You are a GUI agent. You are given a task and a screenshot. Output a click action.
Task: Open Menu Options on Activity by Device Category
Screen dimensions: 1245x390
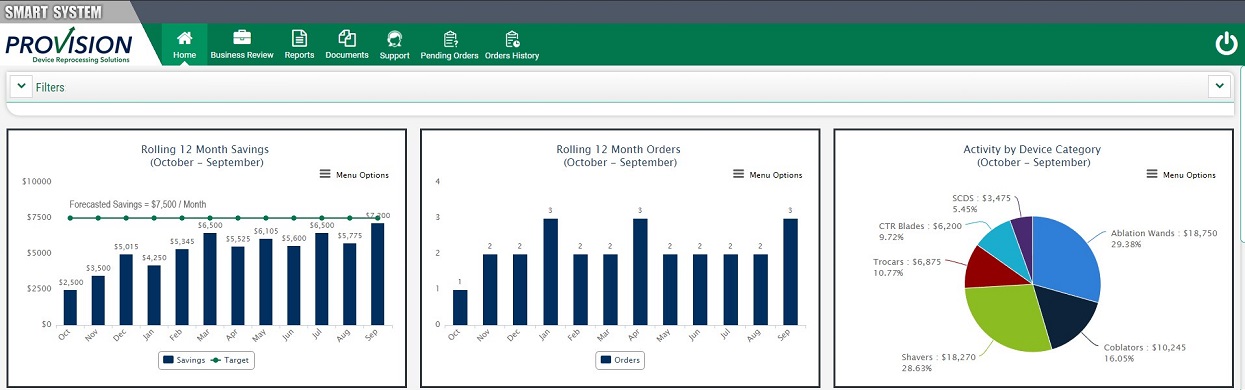coord(1181,175)
